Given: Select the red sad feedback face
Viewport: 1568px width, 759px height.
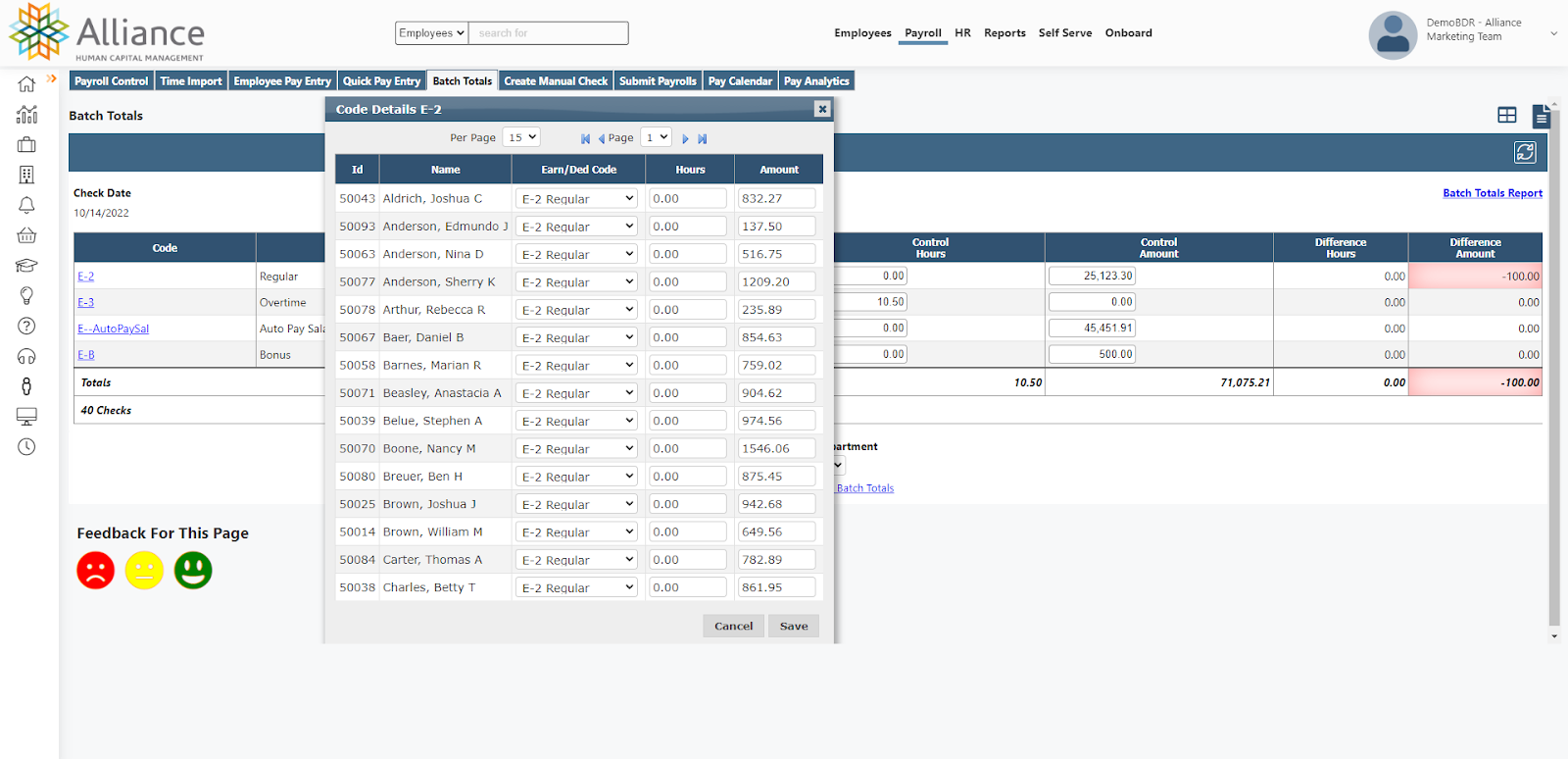Looking at the screenshot, I should click(96, 570).
